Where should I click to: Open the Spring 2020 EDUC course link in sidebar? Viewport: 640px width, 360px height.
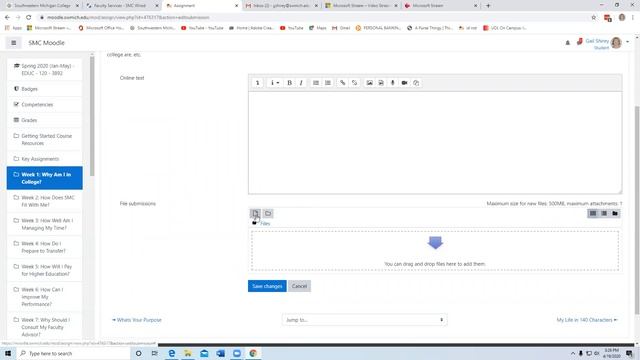point(44,69)
